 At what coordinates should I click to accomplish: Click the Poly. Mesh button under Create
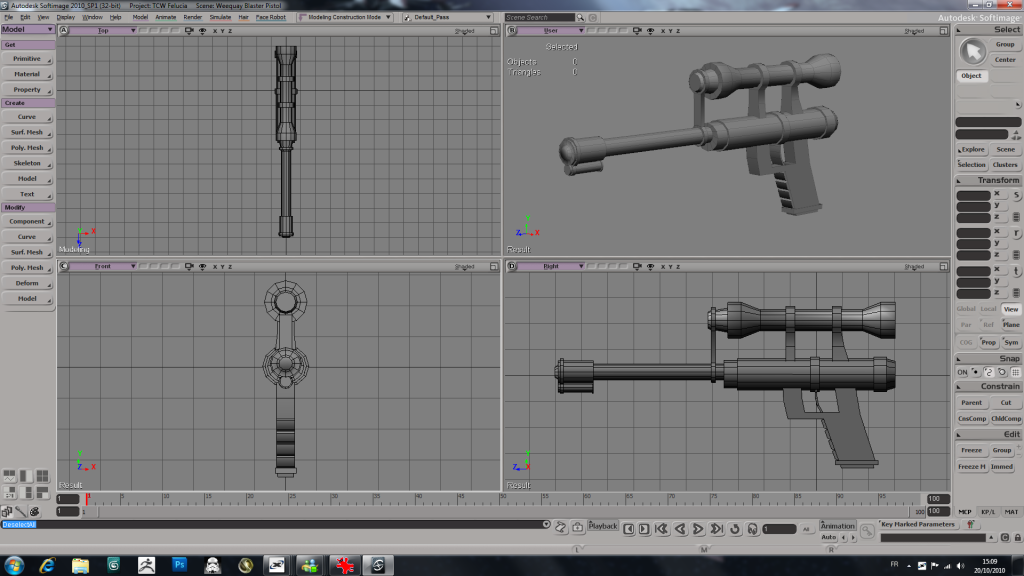coord(27,148)
